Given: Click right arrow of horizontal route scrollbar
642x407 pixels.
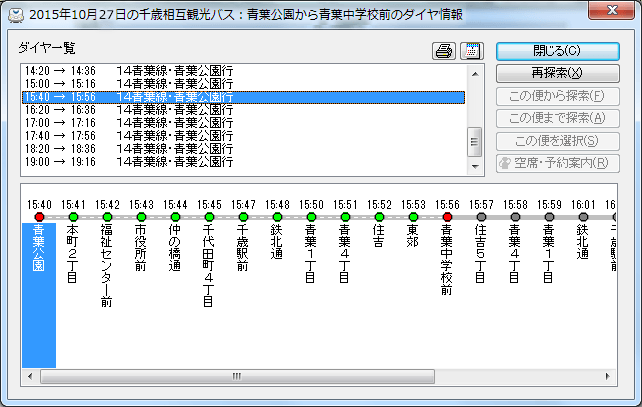Looking at the screenshot, I should [606, 377].
